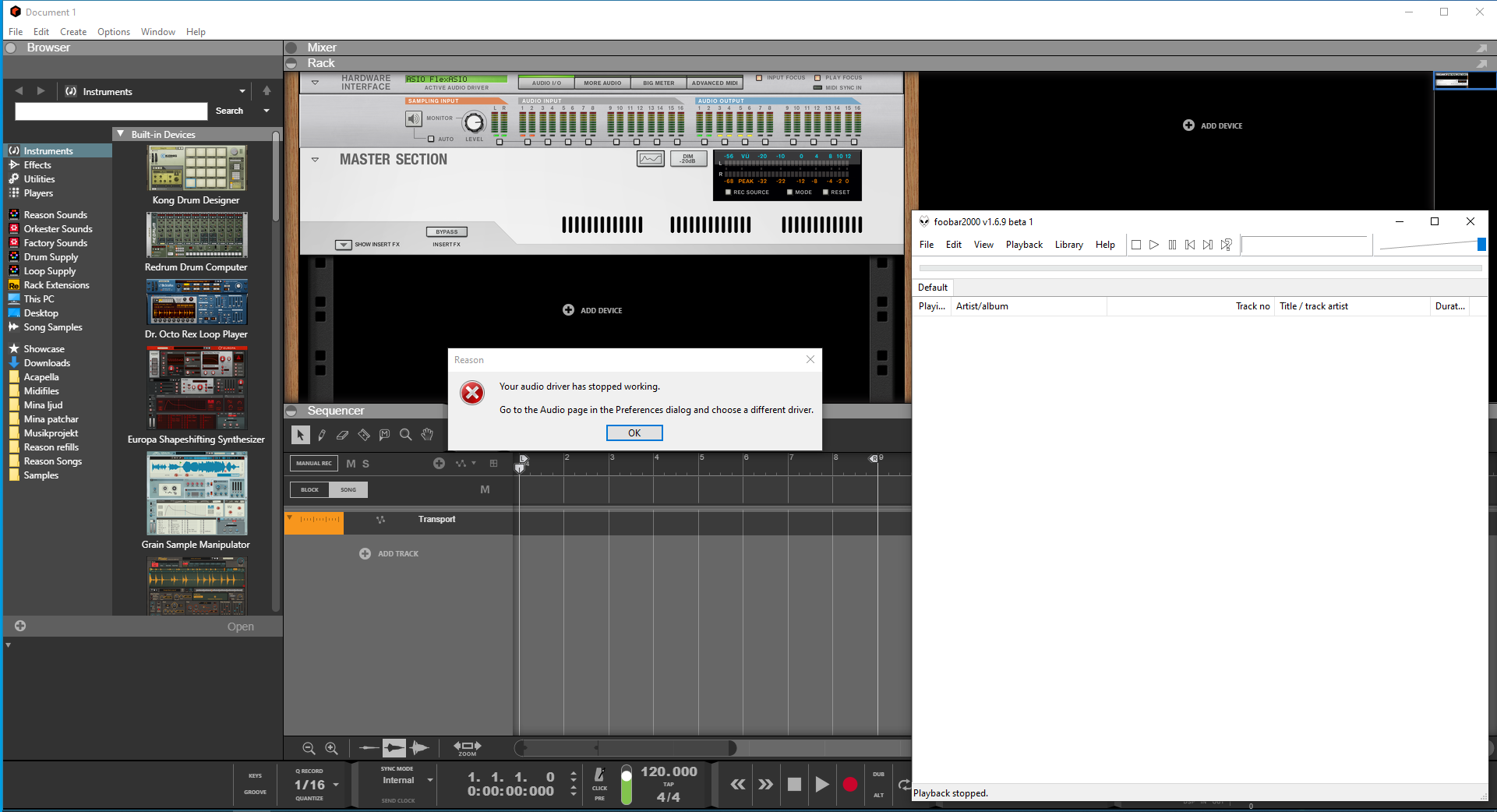Select the Marker tool in the sequencer toolbar
The width and height of the screenshot is (1497, 812).
pyautogui.click(x=385, y=435)
